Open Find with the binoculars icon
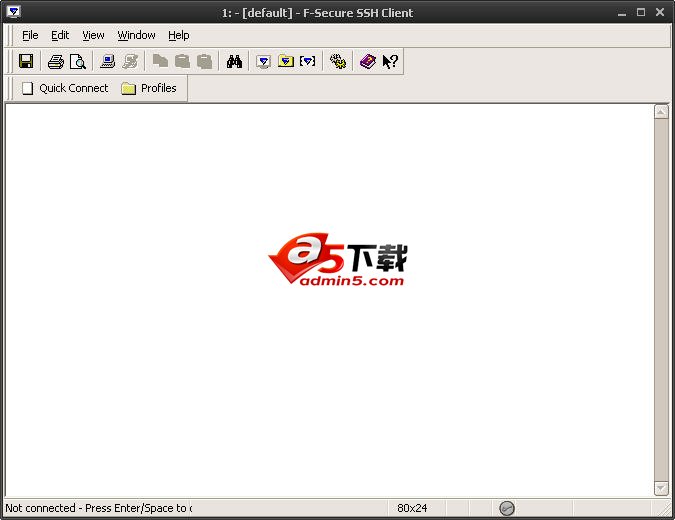Image resolution: width=675 pixels, height=520 pixels. [x=235, y=61]
